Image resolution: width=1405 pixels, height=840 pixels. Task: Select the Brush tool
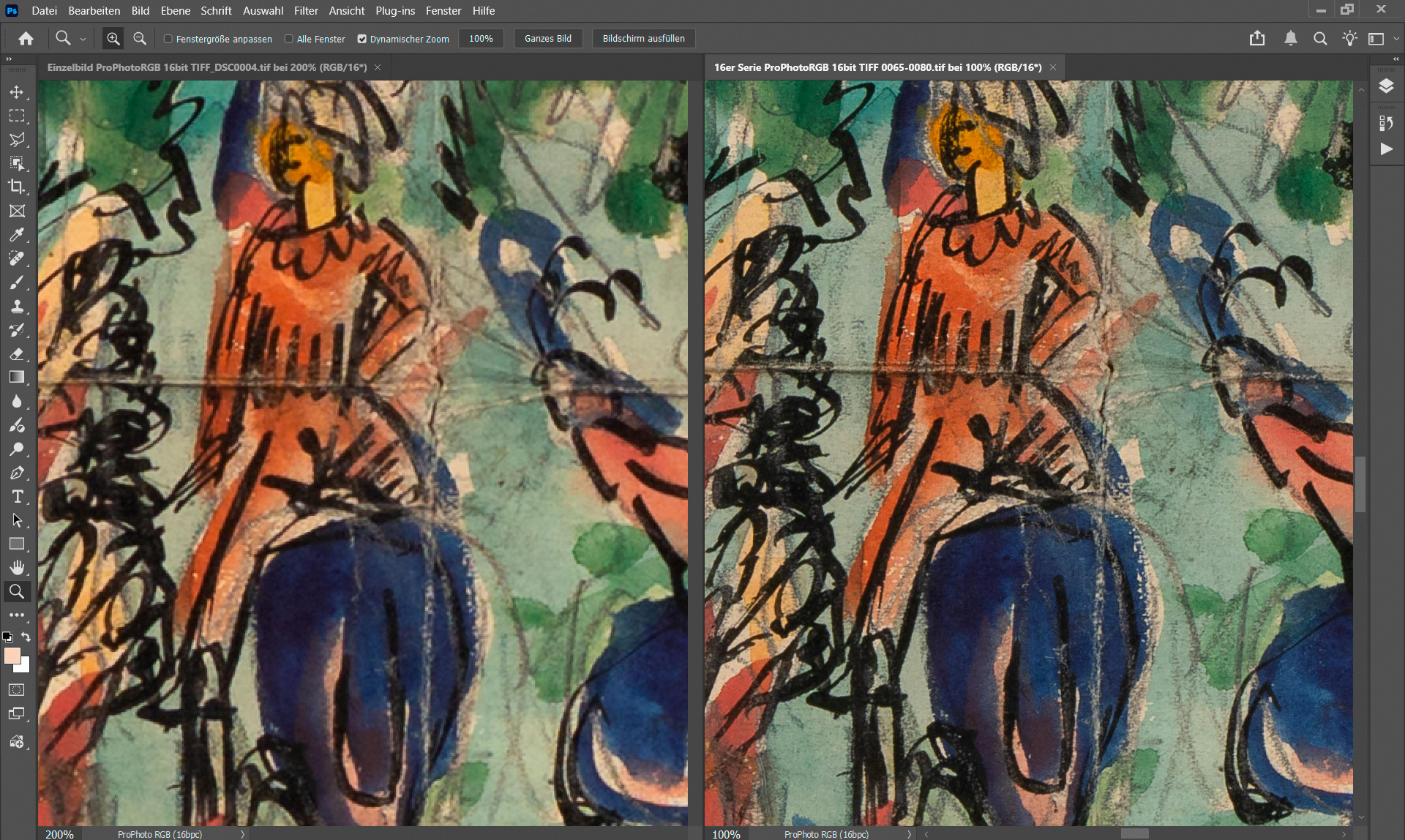(17, 282)
